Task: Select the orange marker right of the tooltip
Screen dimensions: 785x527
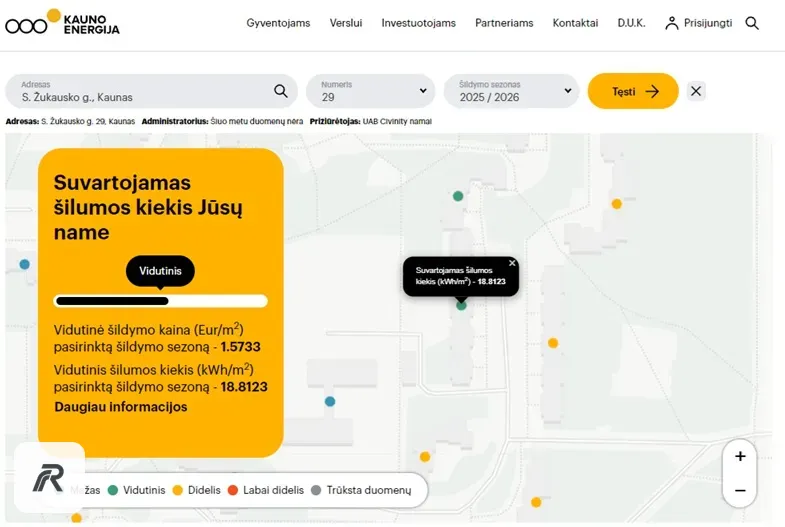Action: click(553, 343)
